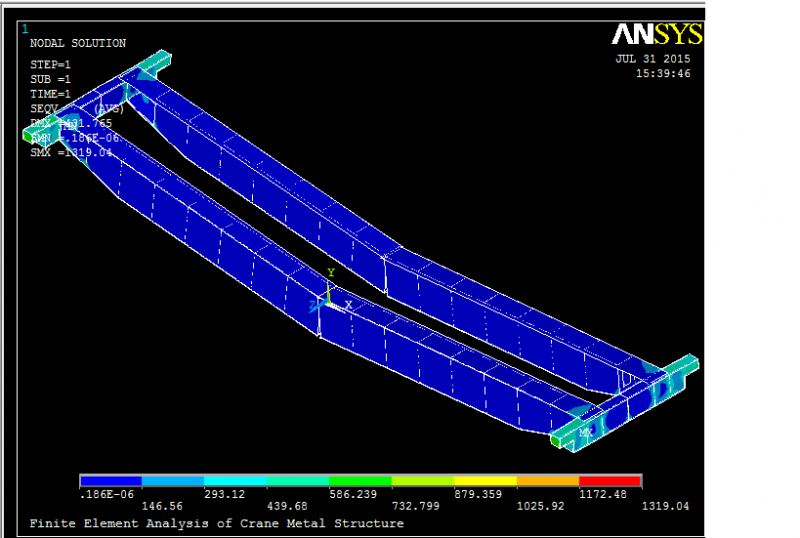Click the orange legend color band
This screenshot has width=800, height=538.
548,481
